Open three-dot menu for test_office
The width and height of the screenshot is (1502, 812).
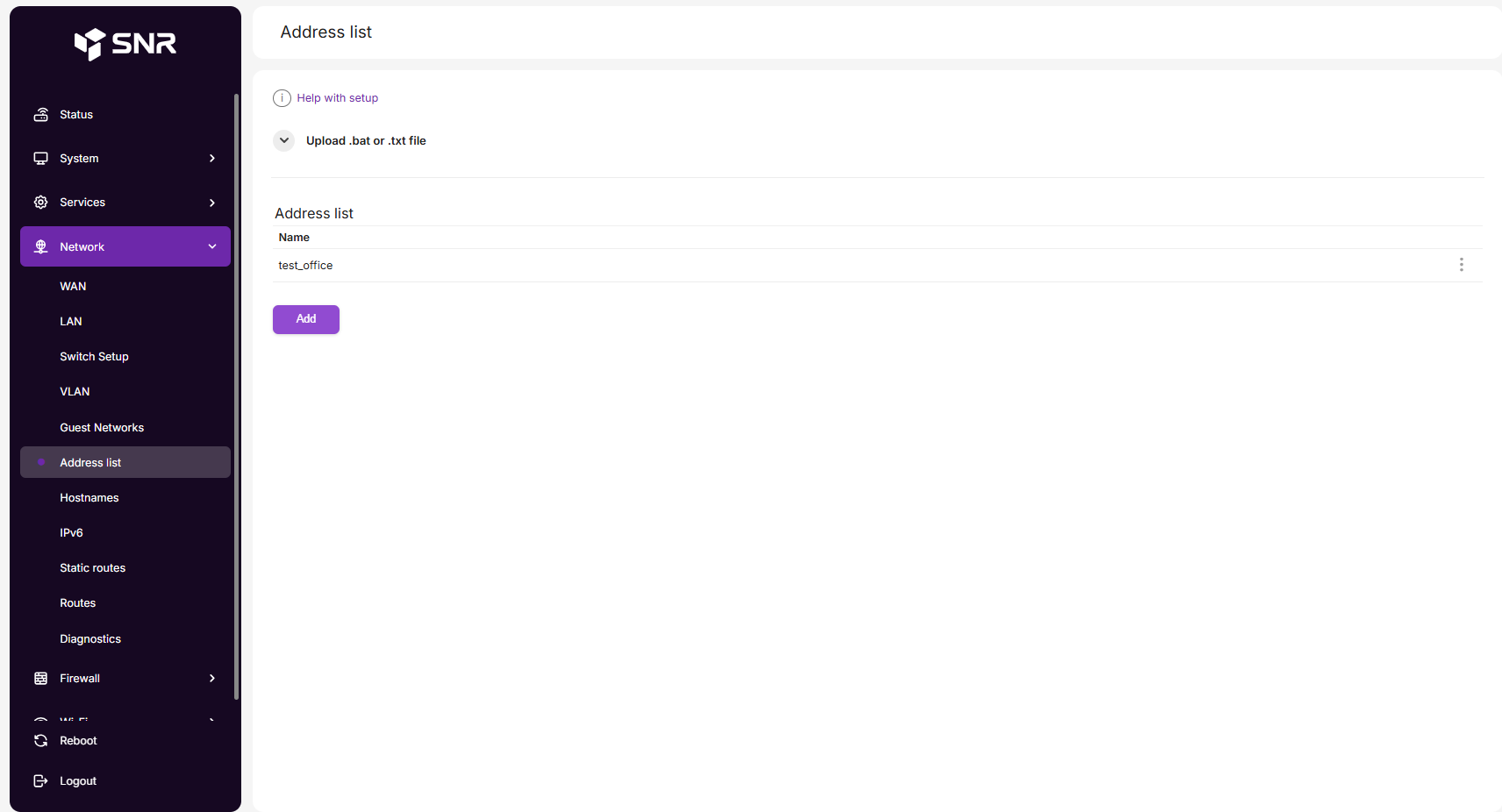point(1461,265)
